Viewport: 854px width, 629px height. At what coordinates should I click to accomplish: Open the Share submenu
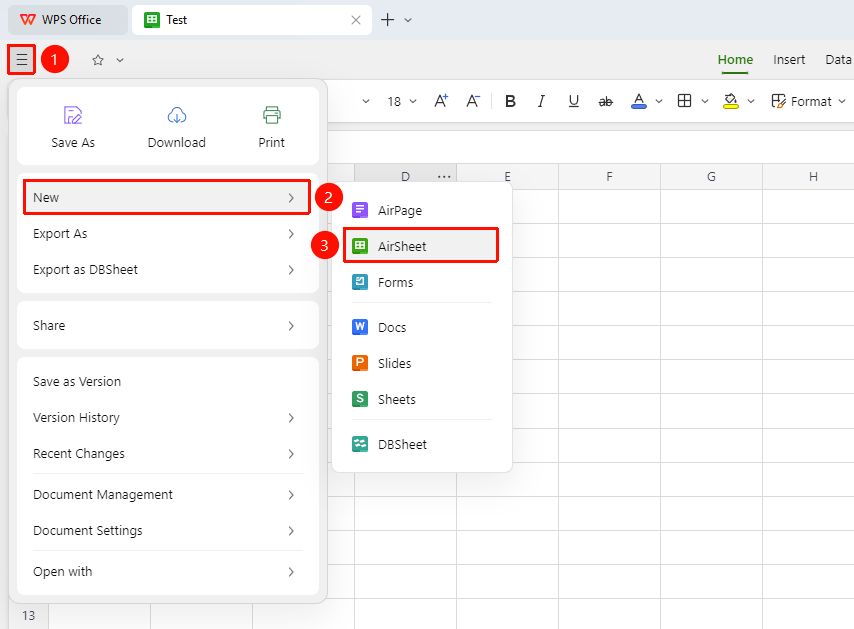(167, 326)
